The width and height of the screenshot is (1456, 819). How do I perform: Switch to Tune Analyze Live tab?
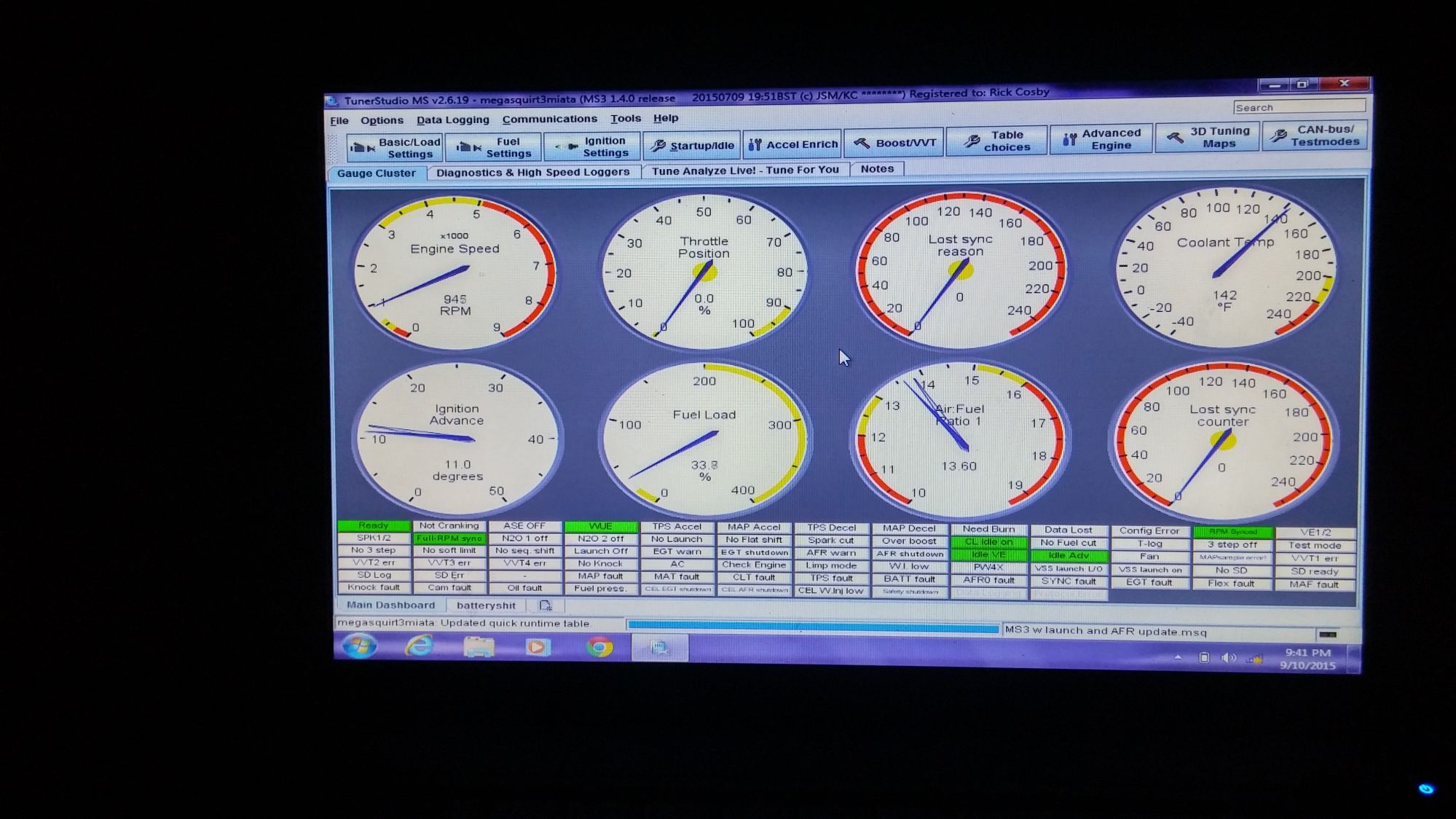click(x=744, y=170)
